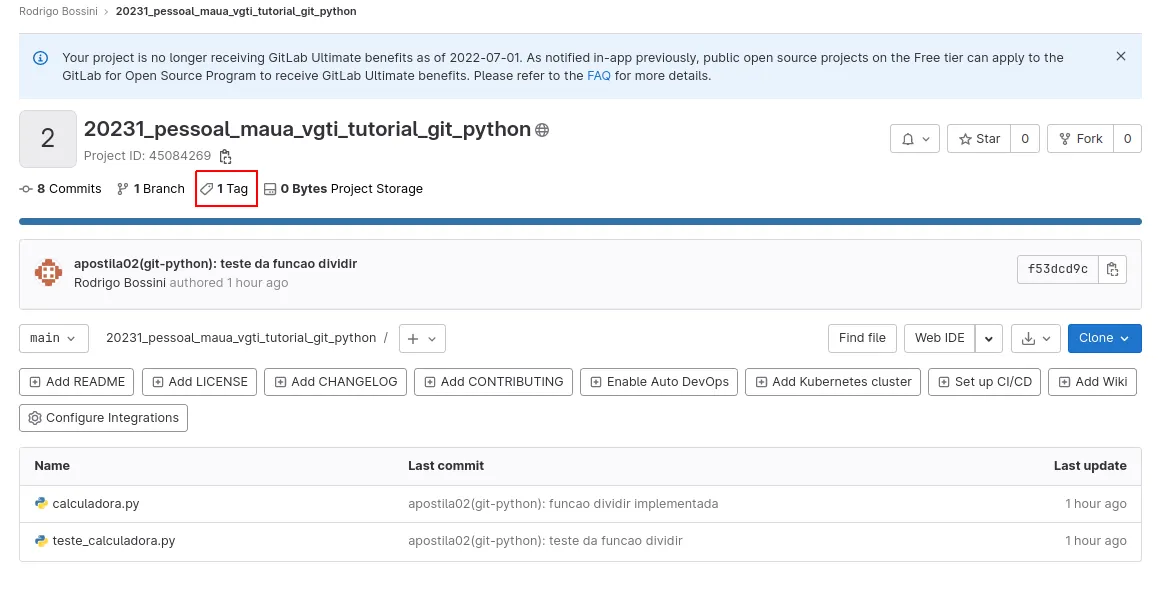Viewport: 1172px width, 593px height.
Task: Open the teste_calculadora.py file
Action: [x=114, y=541]
